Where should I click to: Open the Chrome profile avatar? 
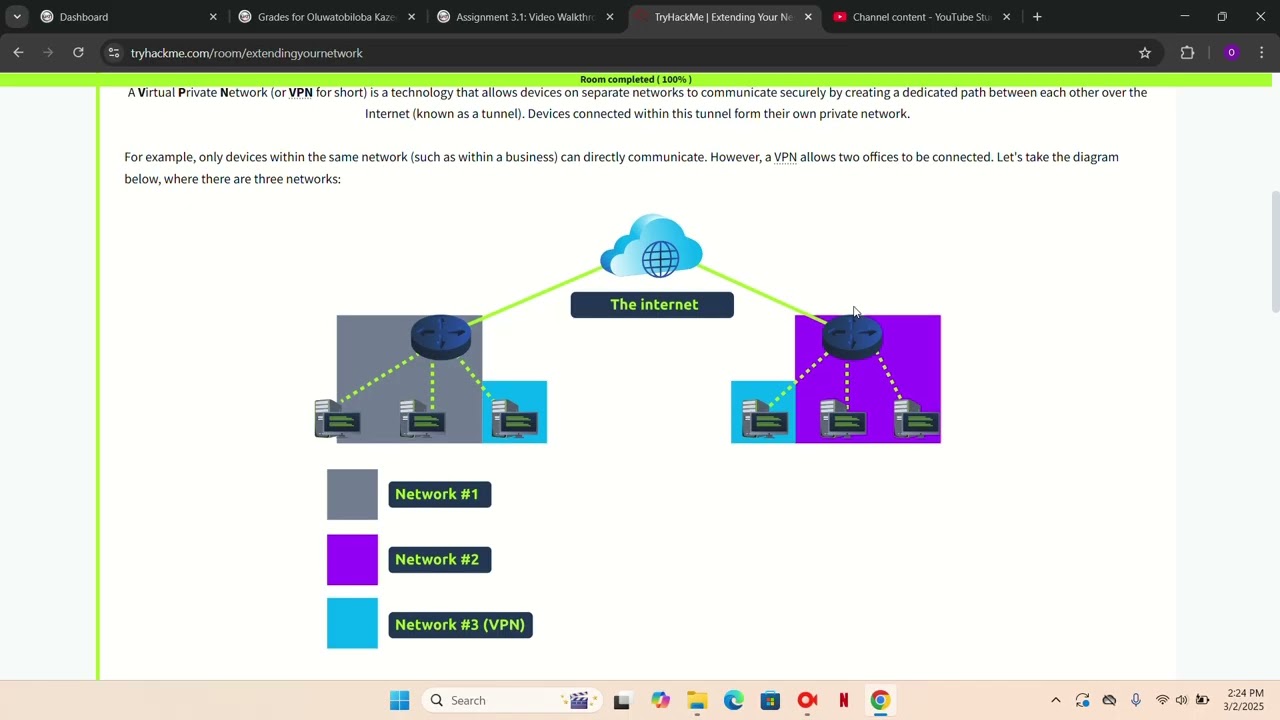[x=1231, y=53]
